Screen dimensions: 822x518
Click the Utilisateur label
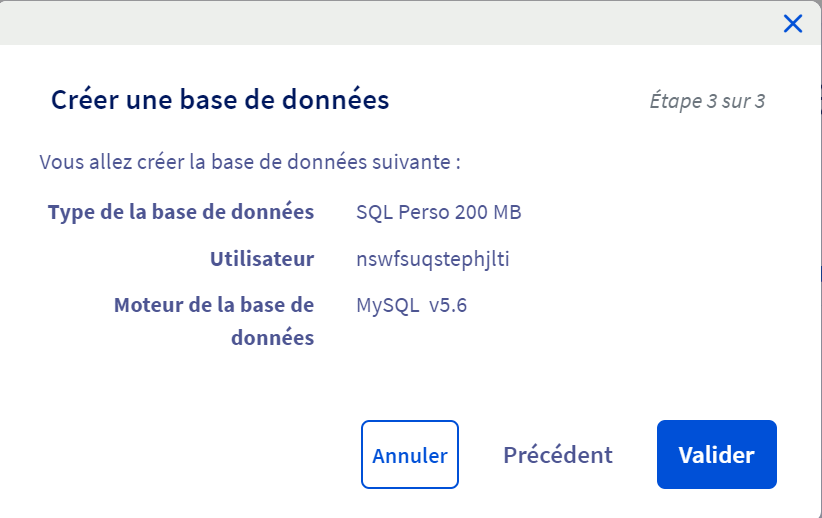coord(262,258)
